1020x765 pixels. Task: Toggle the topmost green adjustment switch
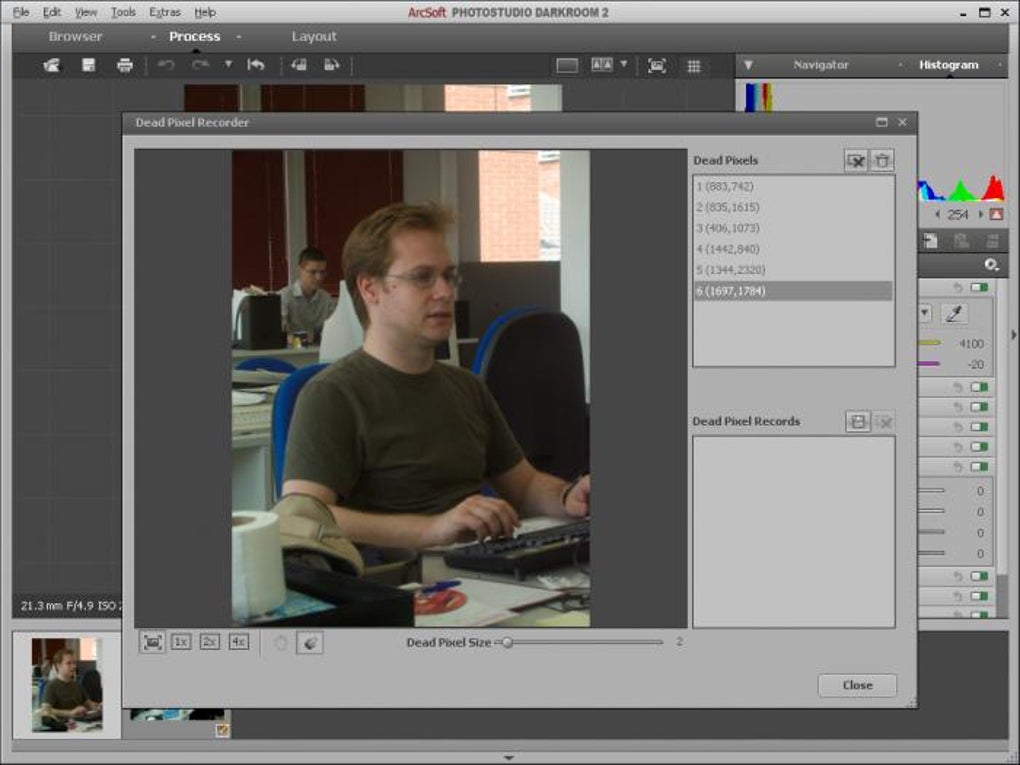978,288
